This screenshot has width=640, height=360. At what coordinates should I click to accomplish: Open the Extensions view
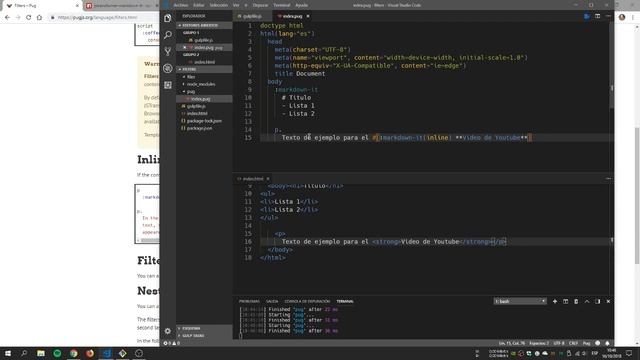click(x=168, y=85)
